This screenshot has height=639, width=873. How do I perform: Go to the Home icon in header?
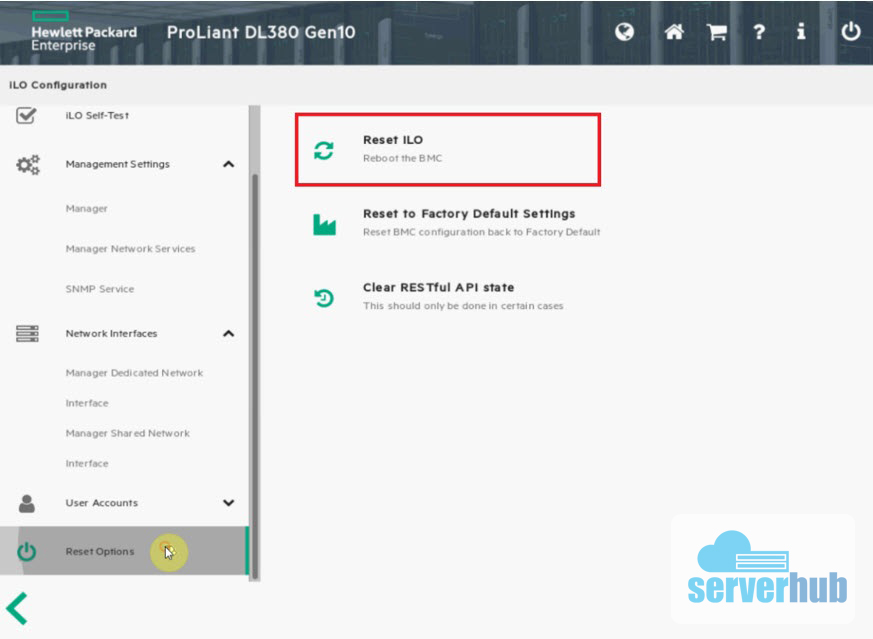click(674, 32)
